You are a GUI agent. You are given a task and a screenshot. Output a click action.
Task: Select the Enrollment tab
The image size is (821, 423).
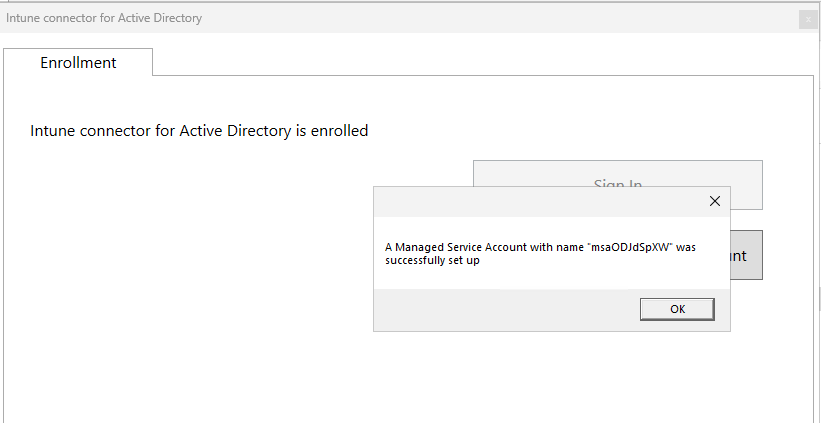78,62
